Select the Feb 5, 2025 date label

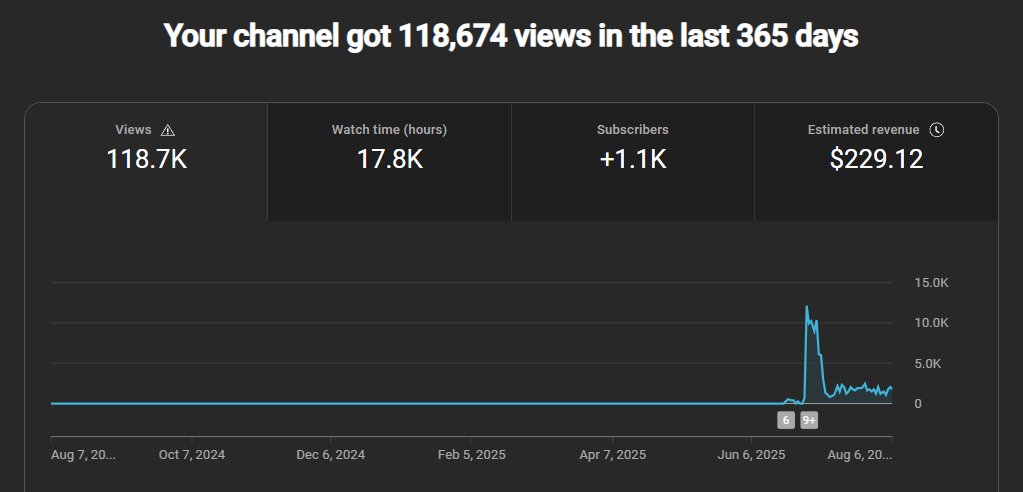472,454
